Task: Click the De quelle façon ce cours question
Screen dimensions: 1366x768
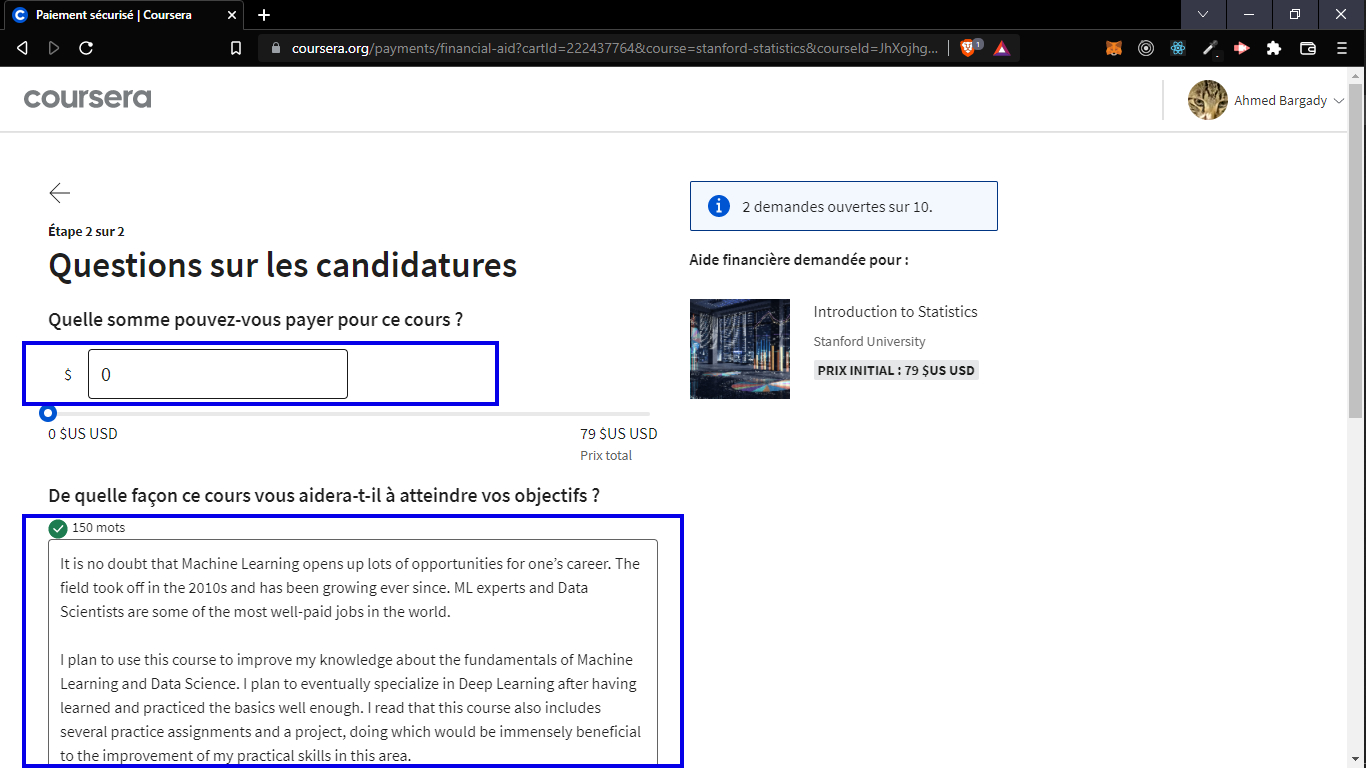Action: [324, 495]
